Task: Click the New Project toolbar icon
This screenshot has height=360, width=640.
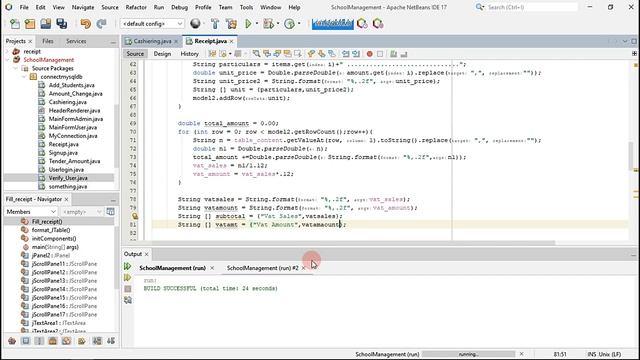Action: 30,24
